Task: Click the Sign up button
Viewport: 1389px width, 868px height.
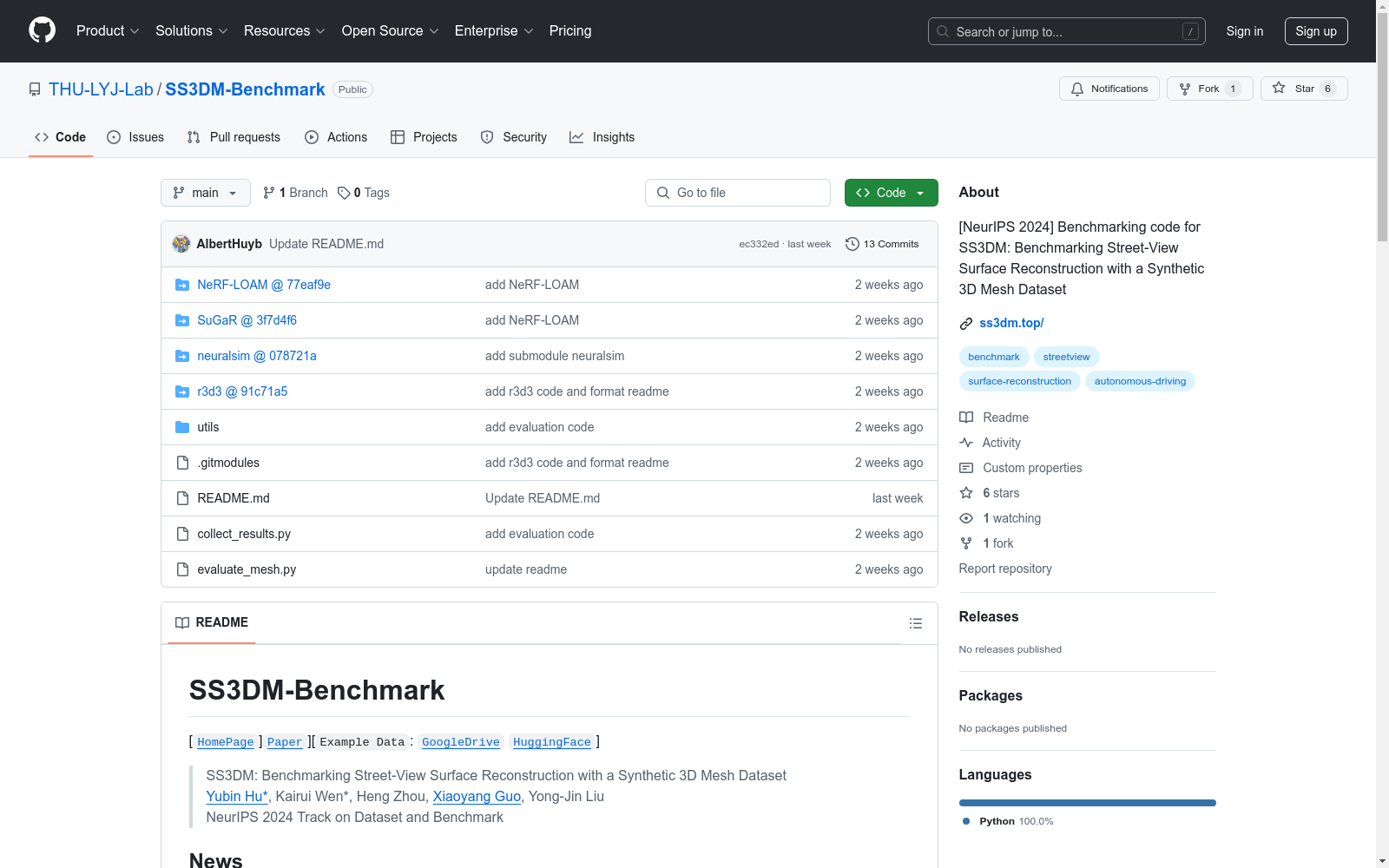Action: [1316, 31]
